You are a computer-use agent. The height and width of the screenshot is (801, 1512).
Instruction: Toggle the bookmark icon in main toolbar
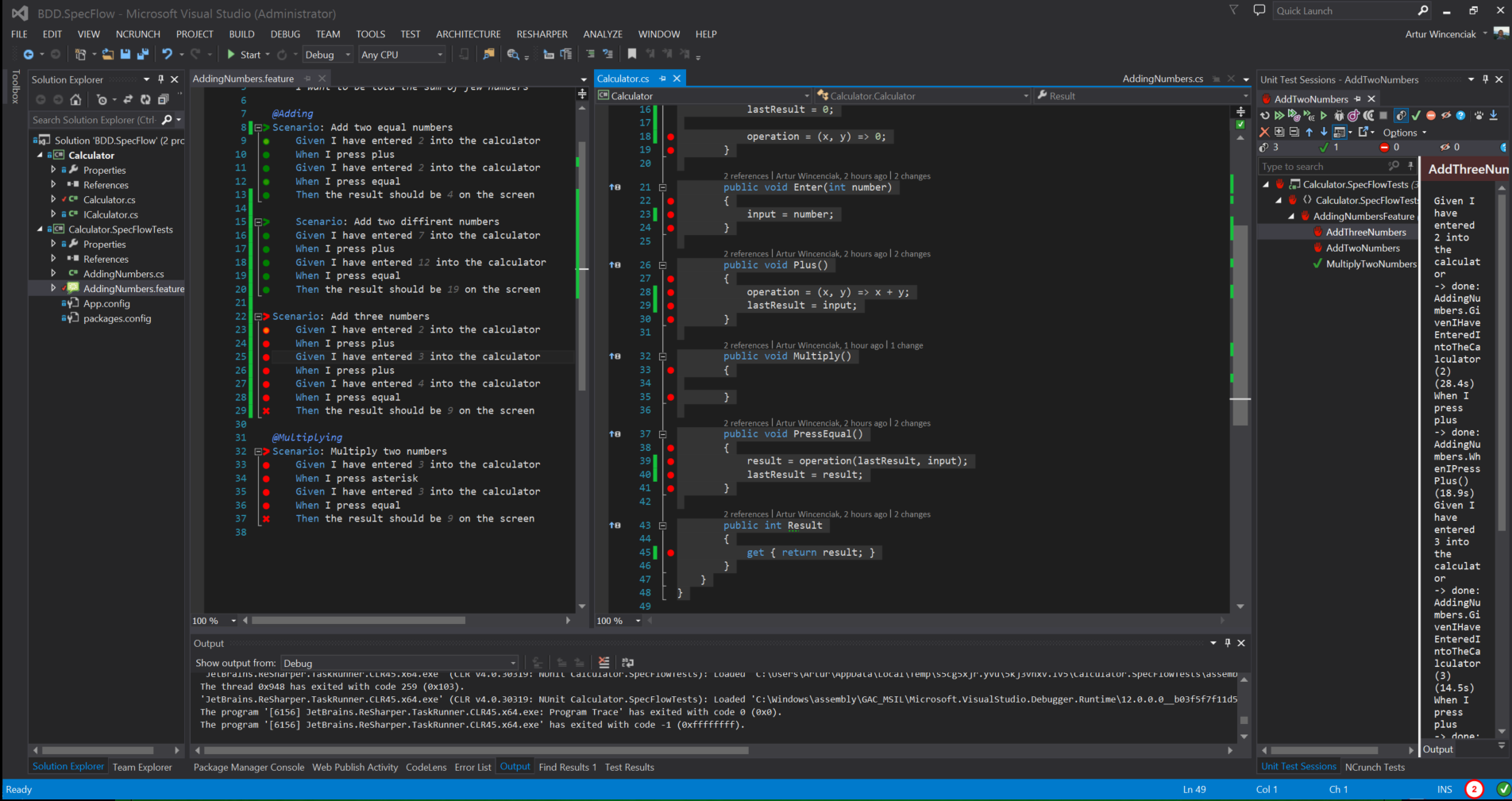pyautogui.click(x=632, y=55)
